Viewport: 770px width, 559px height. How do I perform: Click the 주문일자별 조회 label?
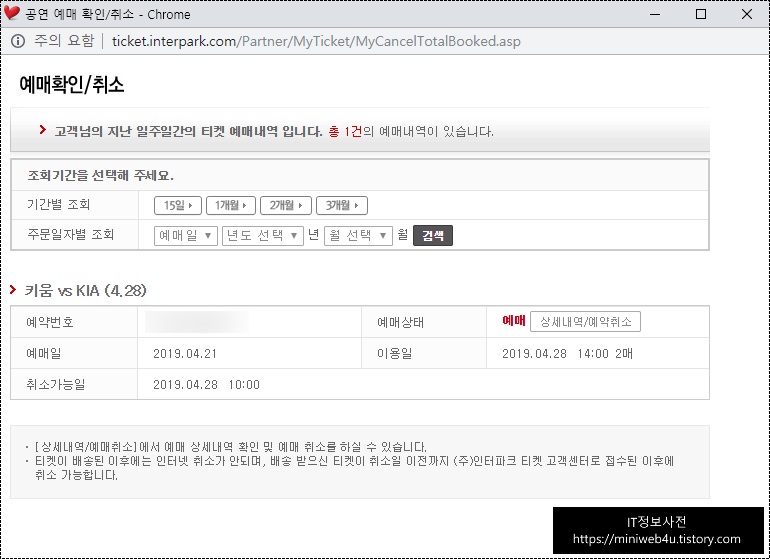pyautogui.click(x=71, y=235)
